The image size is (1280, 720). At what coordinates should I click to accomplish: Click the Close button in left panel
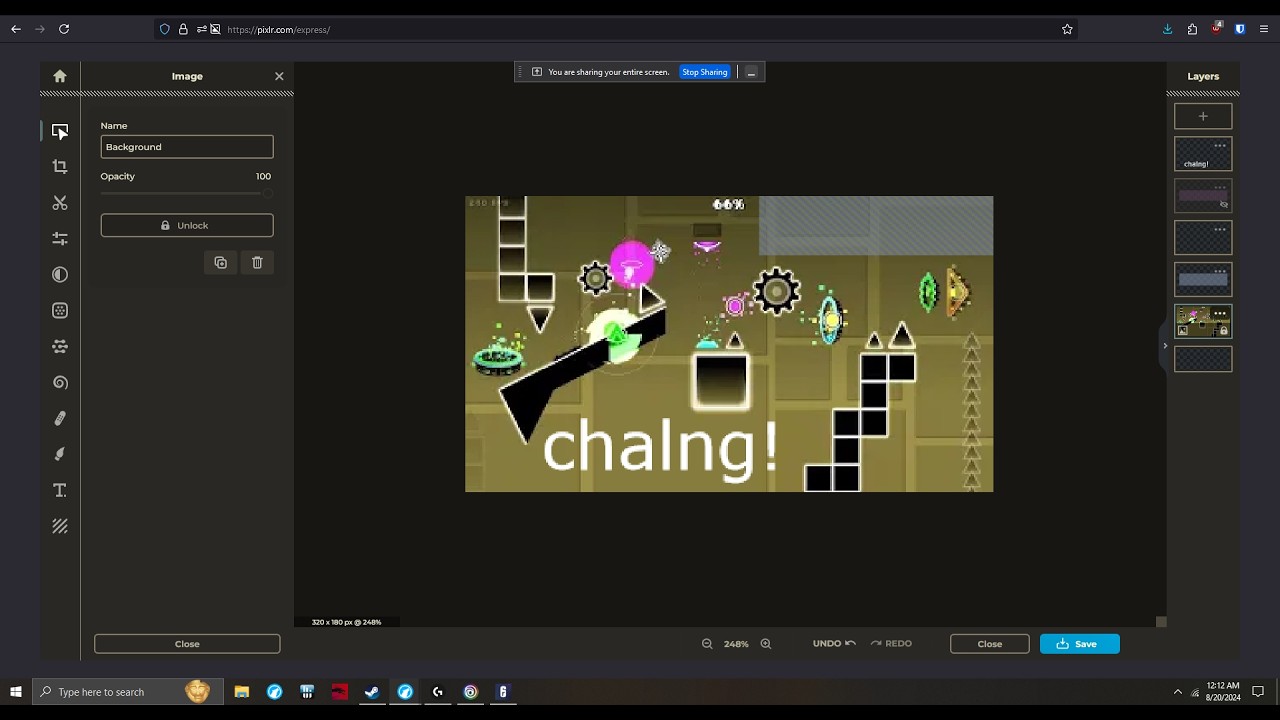pyautogui.click(x=187, y=644)
